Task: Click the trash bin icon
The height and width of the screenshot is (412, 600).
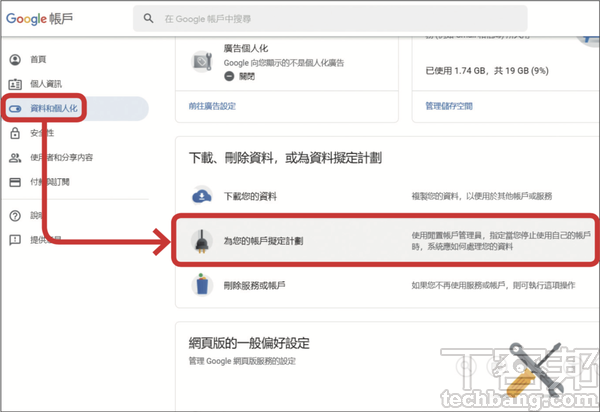Action: click(x=202, y=285)
